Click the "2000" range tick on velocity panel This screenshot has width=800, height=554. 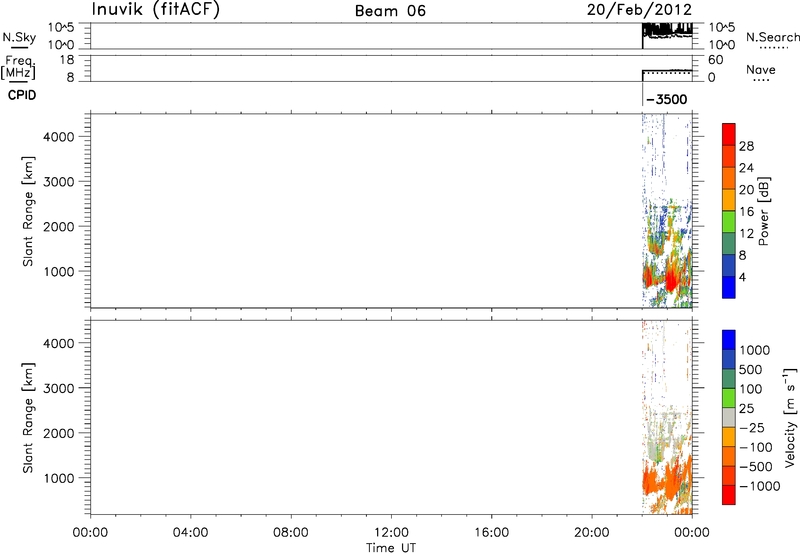point(59,433)
